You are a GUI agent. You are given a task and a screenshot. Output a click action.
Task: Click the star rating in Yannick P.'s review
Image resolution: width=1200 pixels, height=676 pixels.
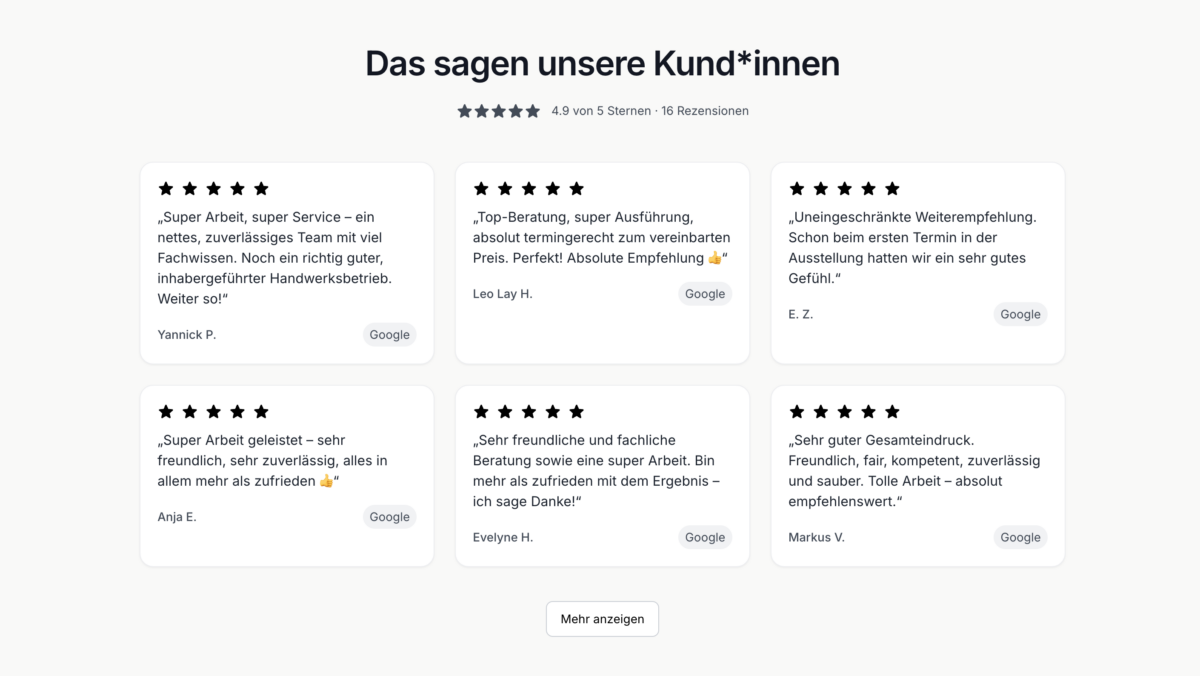click(213, 188)
